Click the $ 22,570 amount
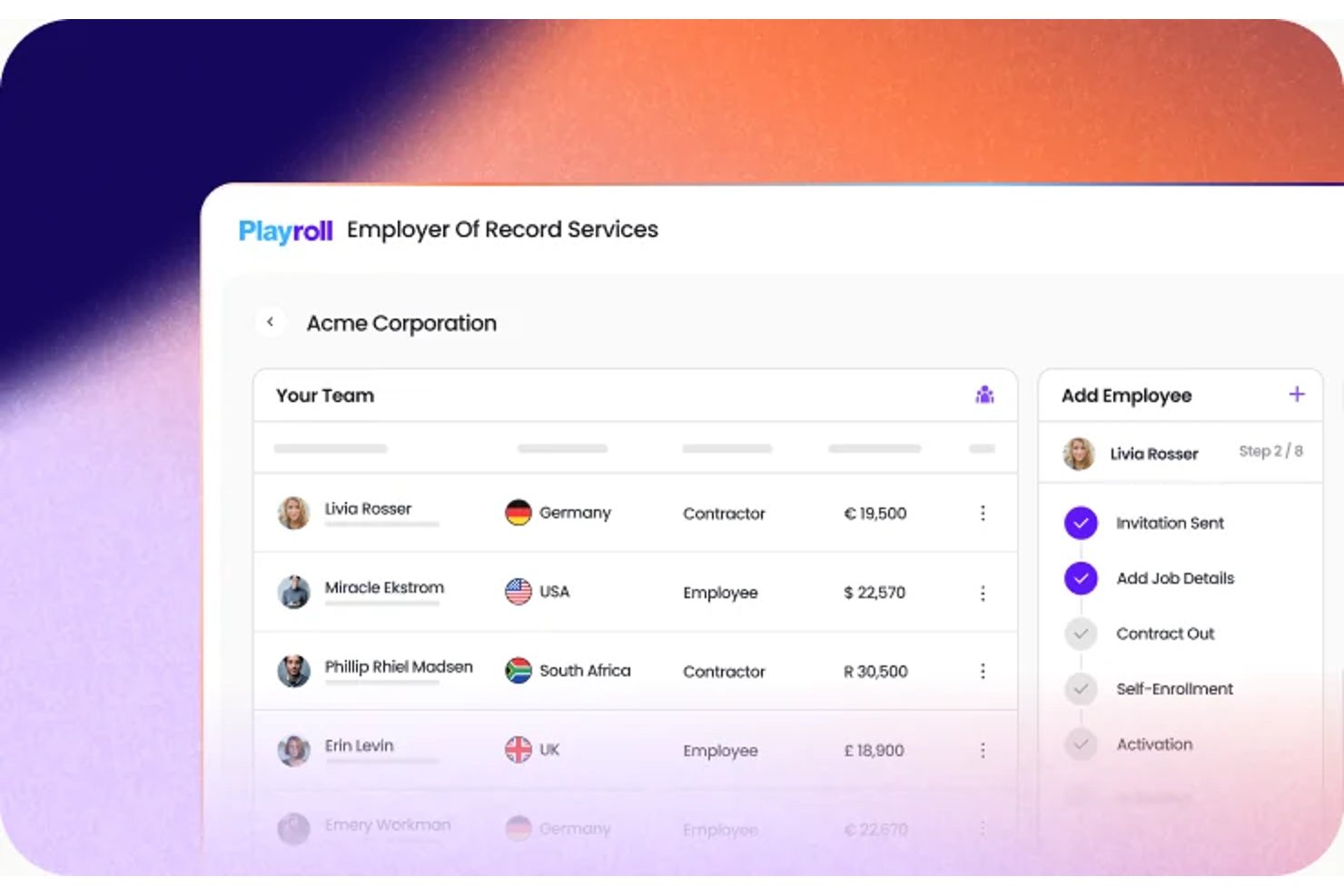Screen dimensions: 1344x896 click(875, 593)
